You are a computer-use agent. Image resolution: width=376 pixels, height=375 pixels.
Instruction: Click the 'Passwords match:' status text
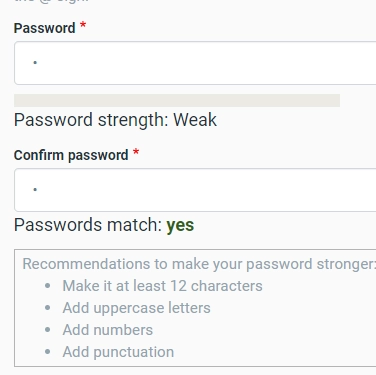(x=88, y=225)
